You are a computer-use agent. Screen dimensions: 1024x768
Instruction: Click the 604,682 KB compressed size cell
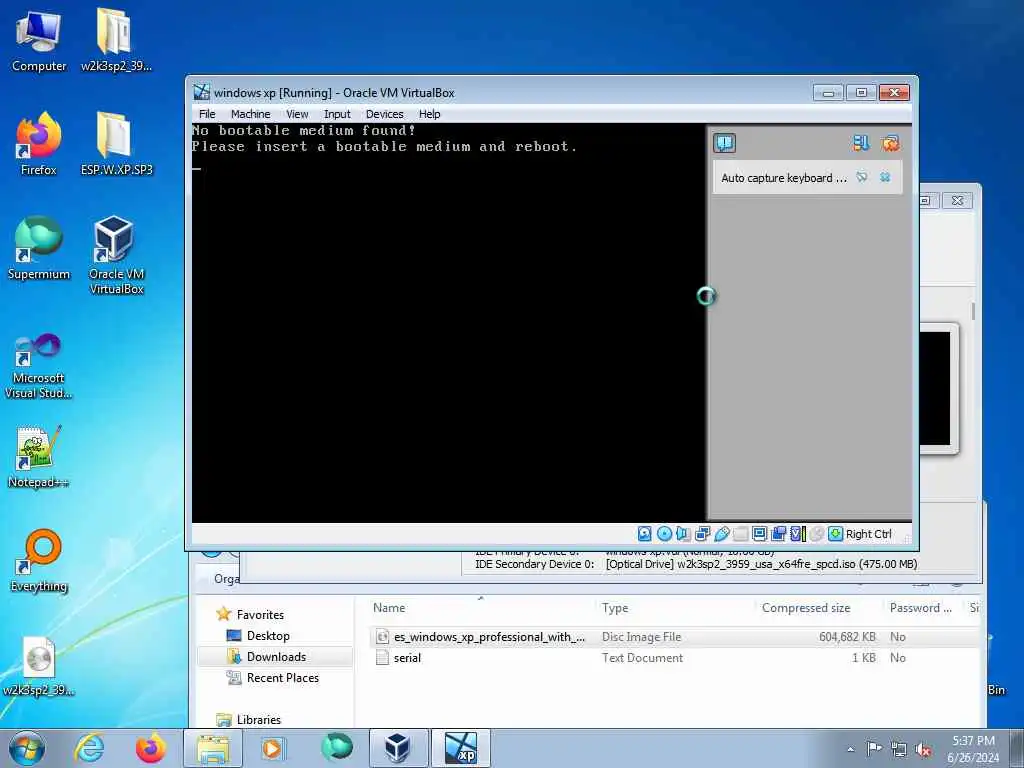(847, 637)
